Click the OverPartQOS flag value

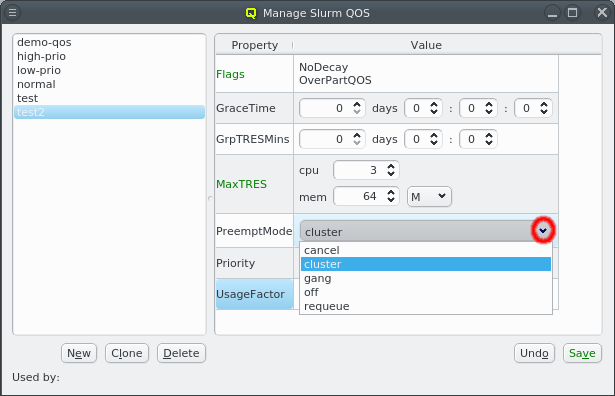(x=335, y=80)
